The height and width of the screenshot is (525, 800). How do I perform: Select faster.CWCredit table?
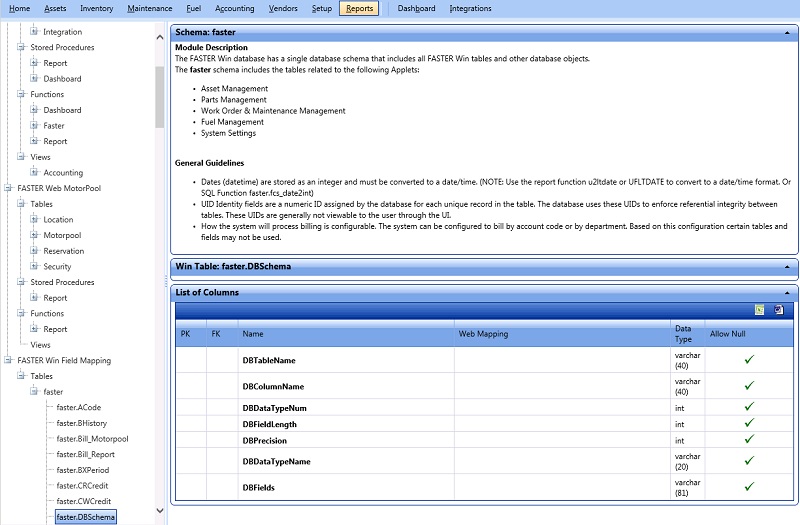84,501
